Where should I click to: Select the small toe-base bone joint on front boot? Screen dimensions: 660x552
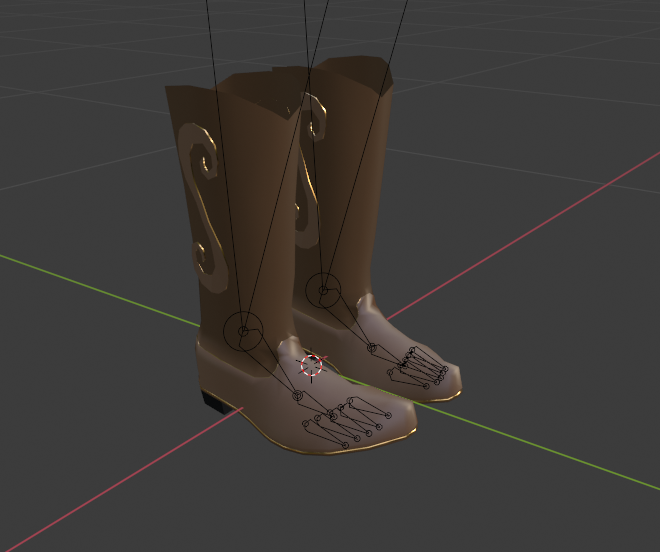coord(298,395)
